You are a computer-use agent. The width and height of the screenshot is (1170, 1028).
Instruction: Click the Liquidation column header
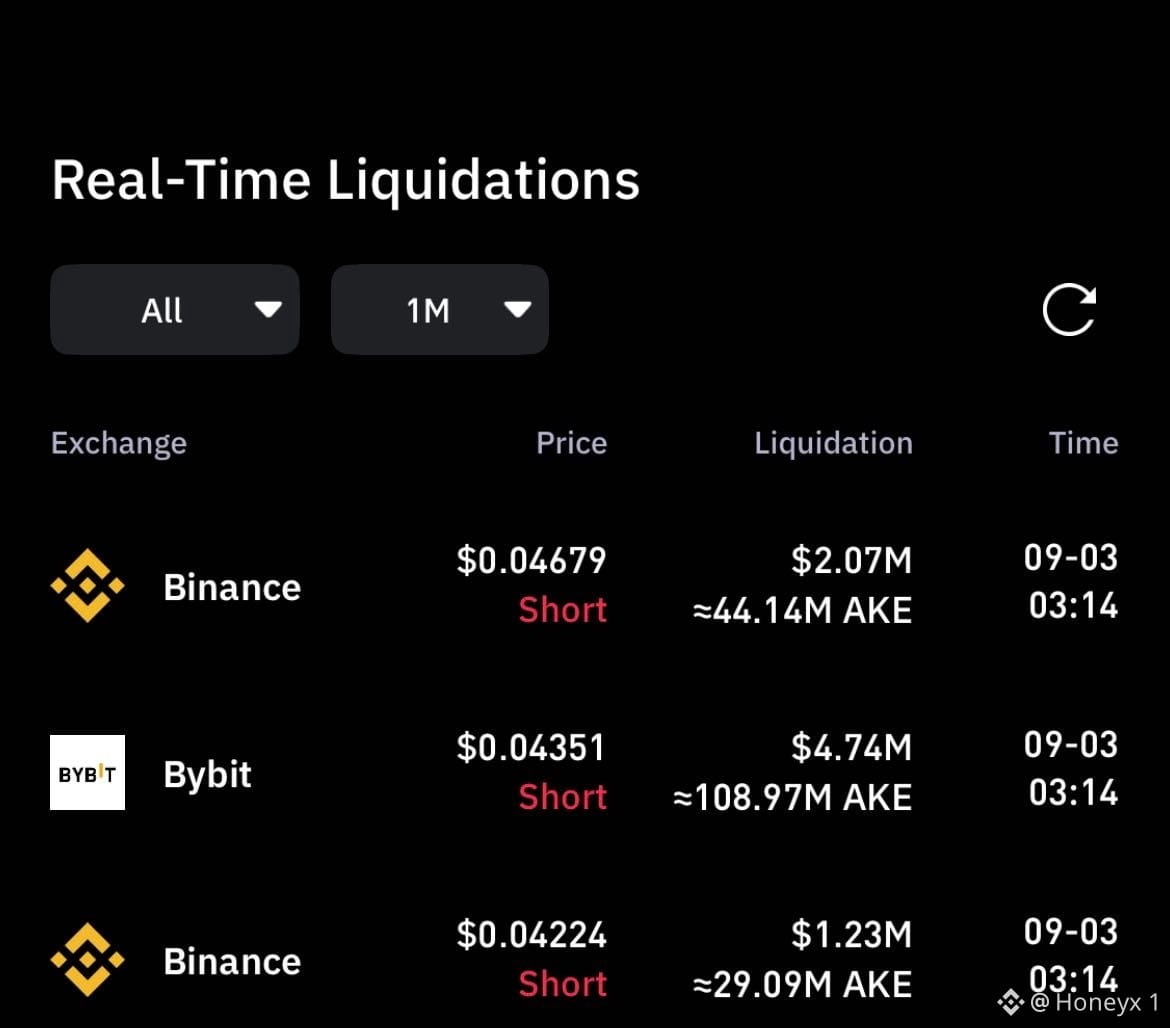click(x=833, y=443)
